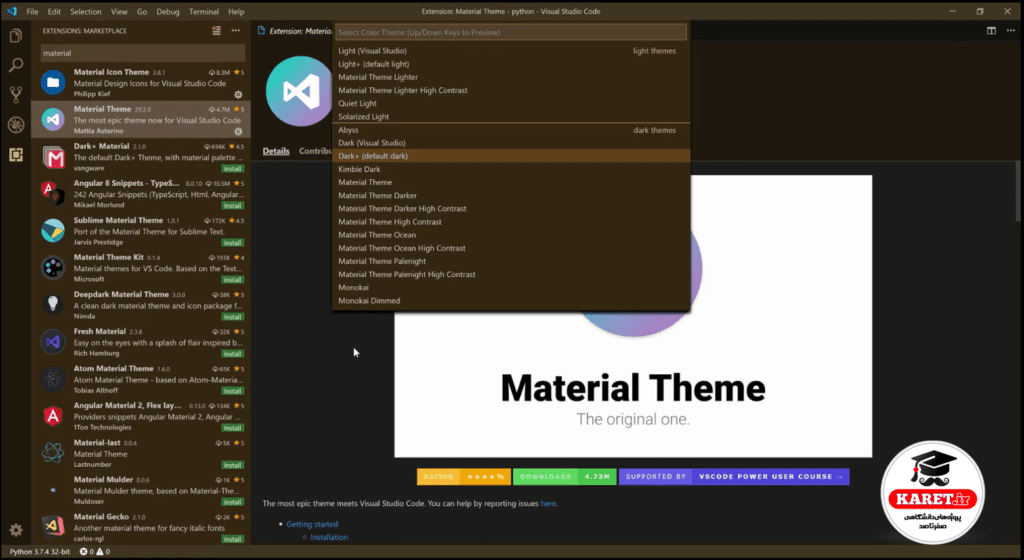Viewport: 1024px width, 560px height.
Task: Choose Material Theme Ocean
Action: pos(511,235)
